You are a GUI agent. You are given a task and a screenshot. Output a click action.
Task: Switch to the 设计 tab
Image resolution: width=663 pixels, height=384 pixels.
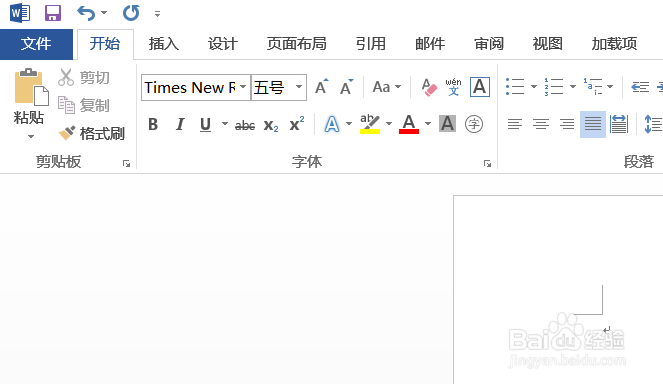pyautogui.click(x=223, y=44)
